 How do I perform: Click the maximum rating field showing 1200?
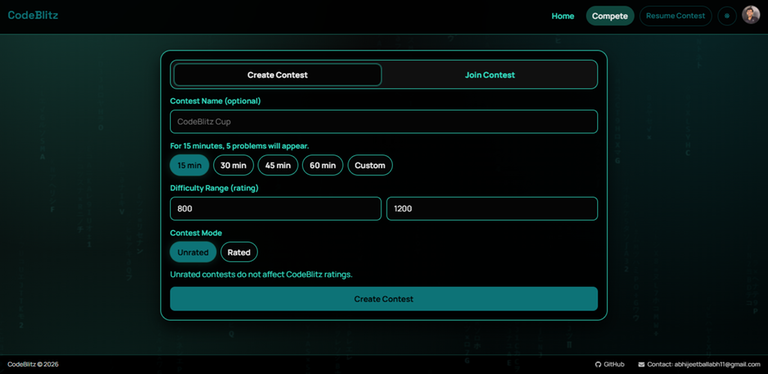[x=492, y=209]
